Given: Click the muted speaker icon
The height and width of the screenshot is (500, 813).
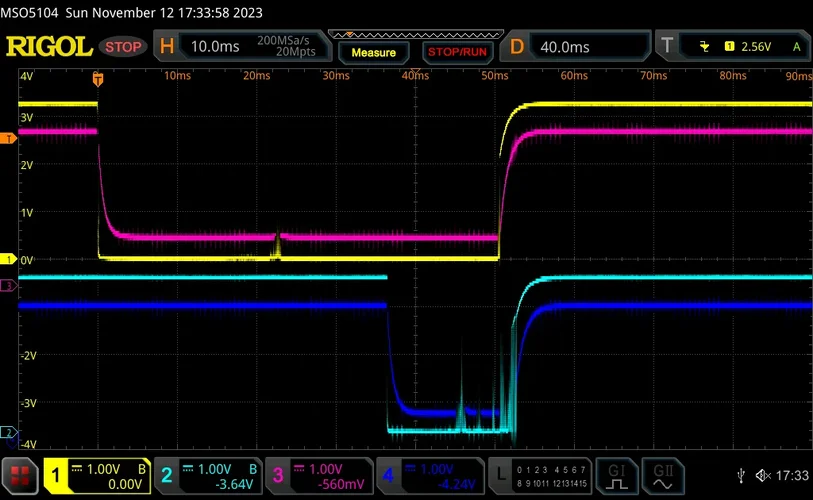Looking at the screenshot, I should point(763,476).
